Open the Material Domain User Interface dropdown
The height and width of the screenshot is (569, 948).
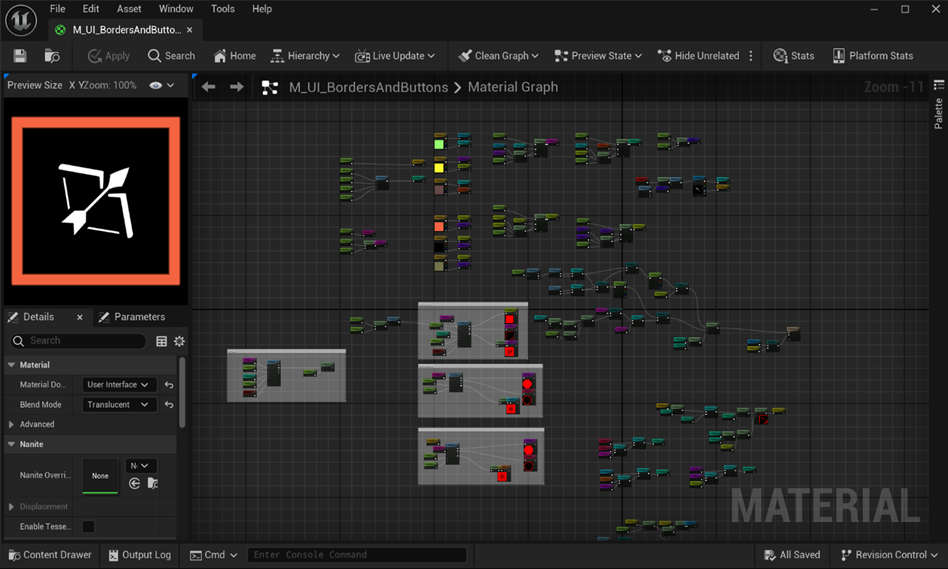(119, 385)
